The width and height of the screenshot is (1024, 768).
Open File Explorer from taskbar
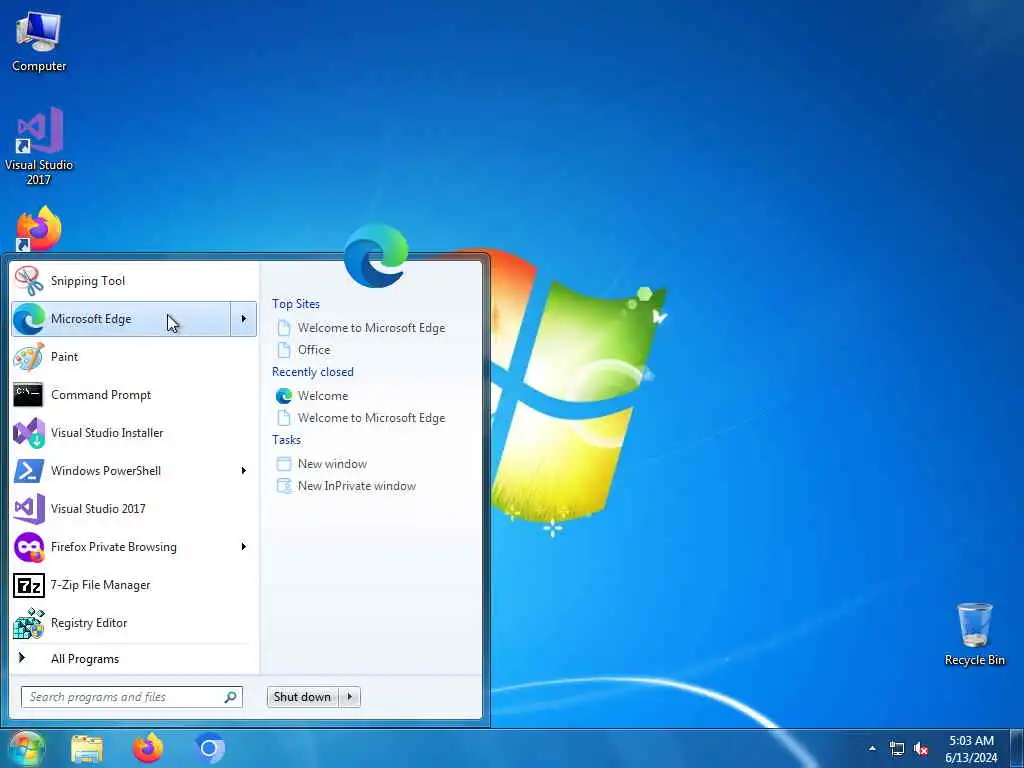pos(87,748)
